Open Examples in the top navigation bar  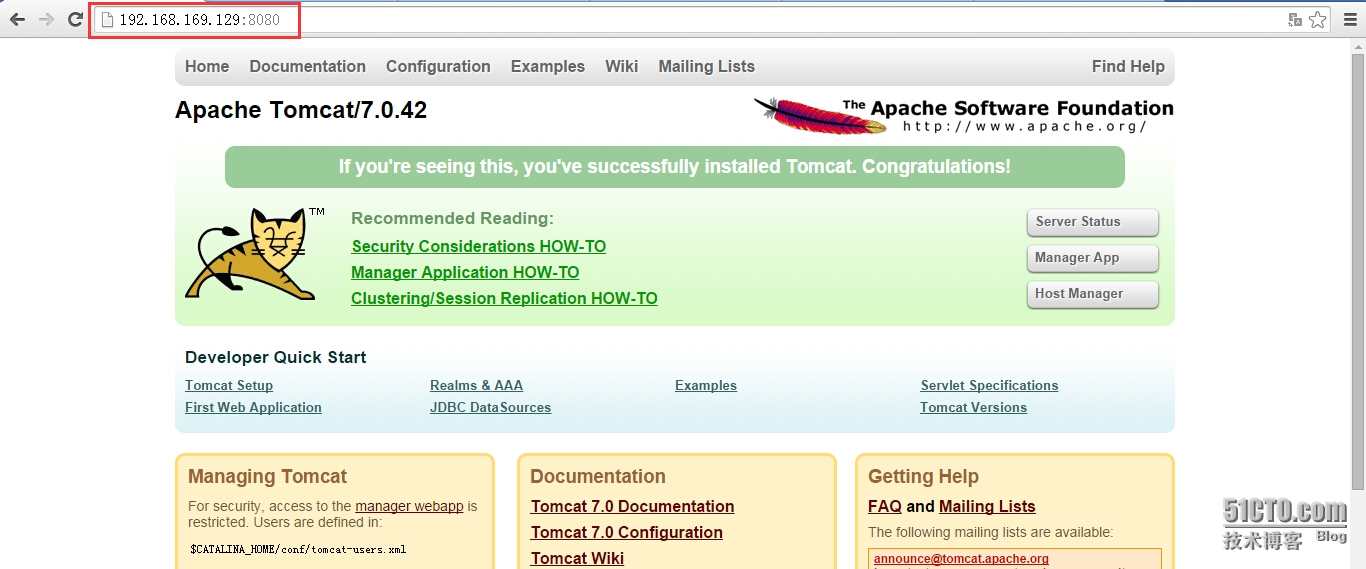pyautogui.click(x=547, y=66)
